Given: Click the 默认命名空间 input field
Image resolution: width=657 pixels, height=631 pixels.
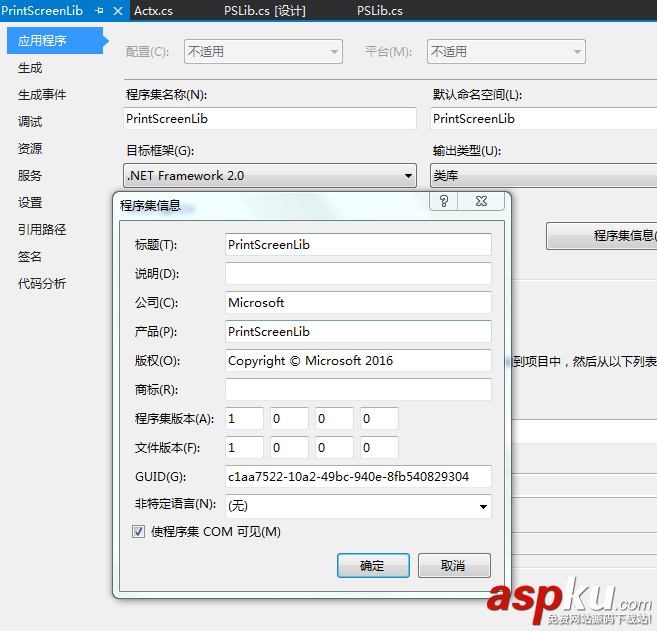Looking at the screenshot, I should tap(543, 119).
